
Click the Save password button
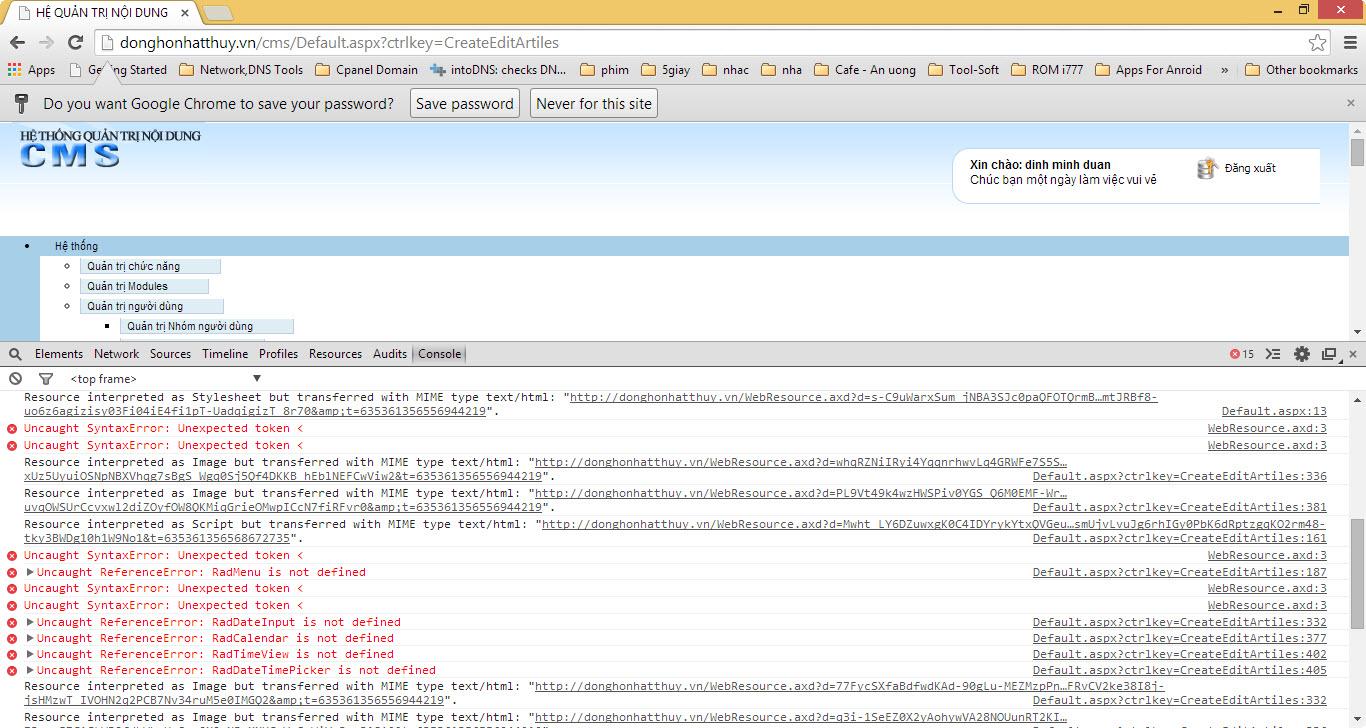tap(465, 103)
